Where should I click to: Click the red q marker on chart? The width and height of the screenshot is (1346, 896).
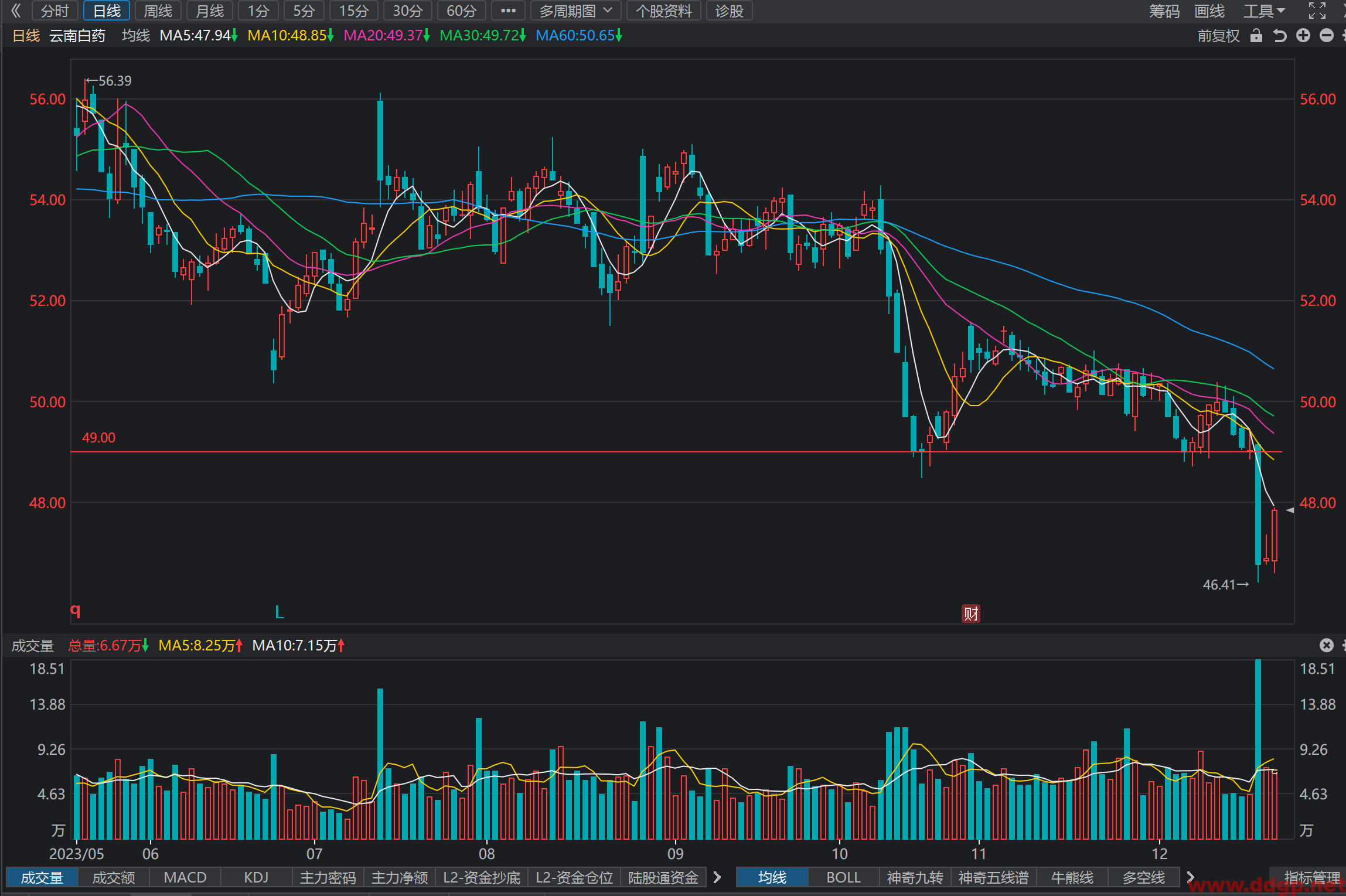[x=76, y=611]
